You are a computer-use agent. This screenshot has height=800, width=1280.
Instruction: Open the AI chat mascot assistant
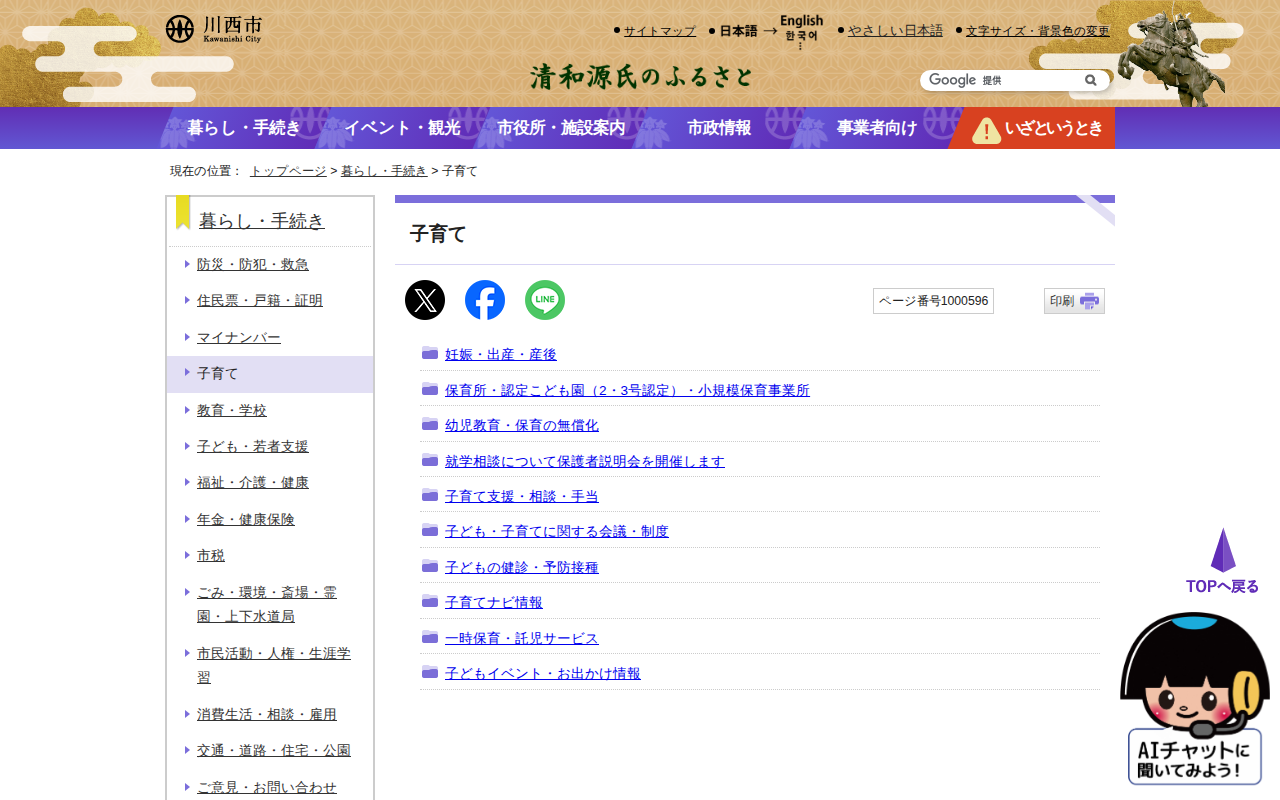pos(1195,700)
